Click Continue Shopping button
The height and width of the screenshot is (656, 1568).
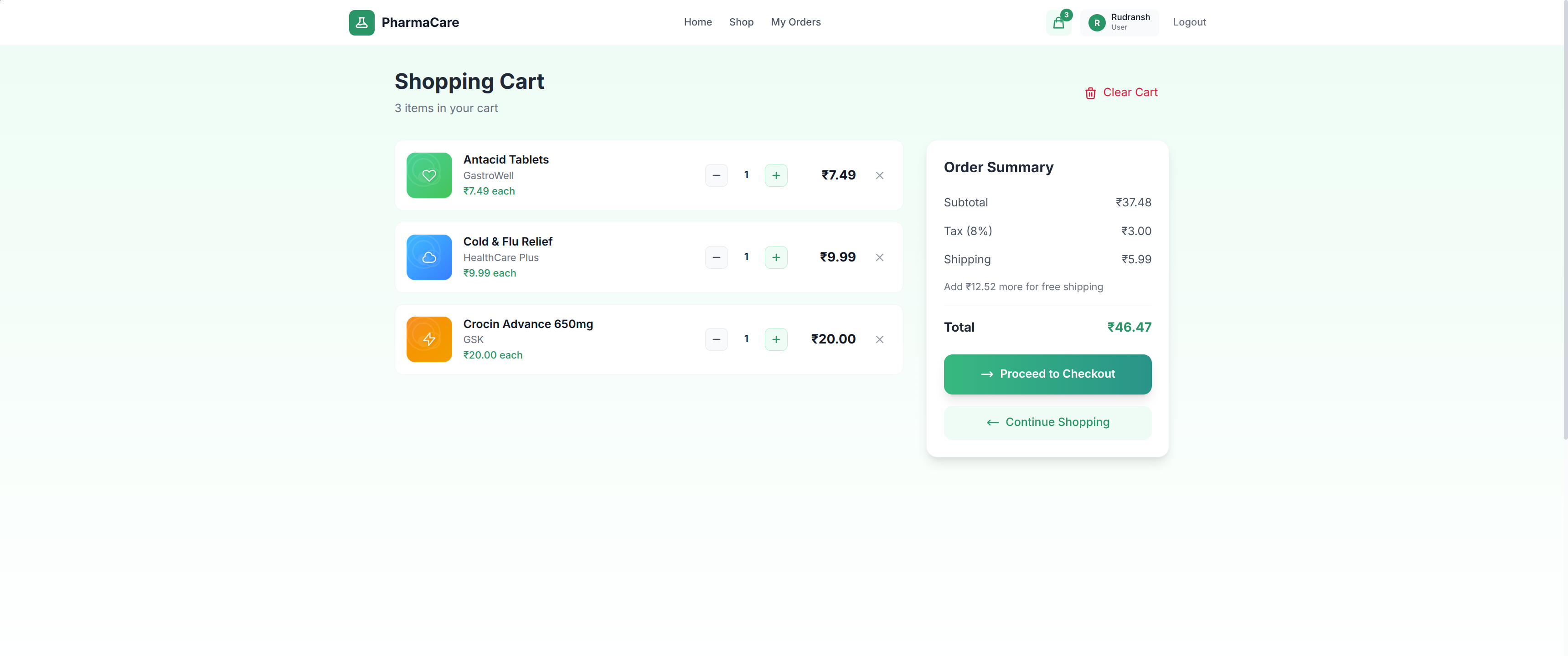[1047, 422]
